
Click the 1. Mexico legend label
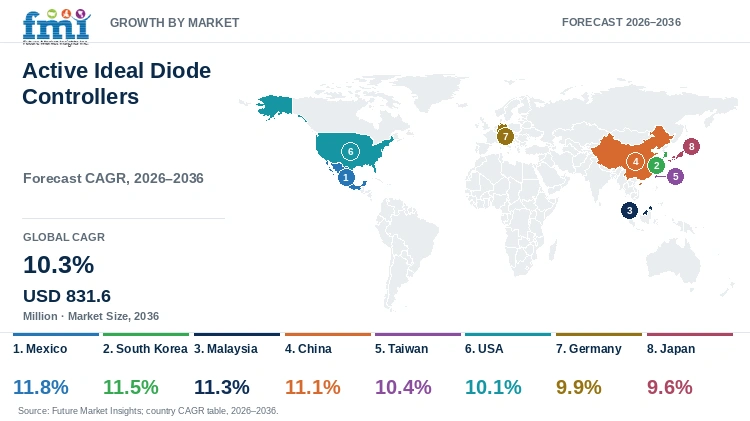click(40, 349)
